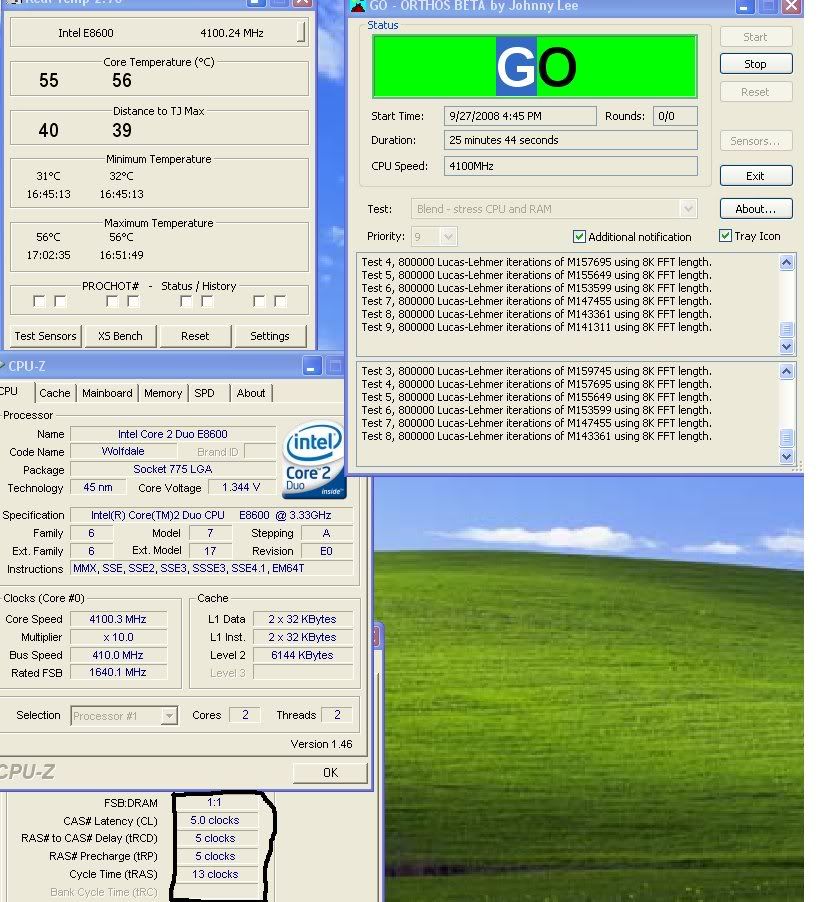840x902 pixels.
Task: Click the Package value 'Socket 775 LGA'
Action: click(173, 469)
